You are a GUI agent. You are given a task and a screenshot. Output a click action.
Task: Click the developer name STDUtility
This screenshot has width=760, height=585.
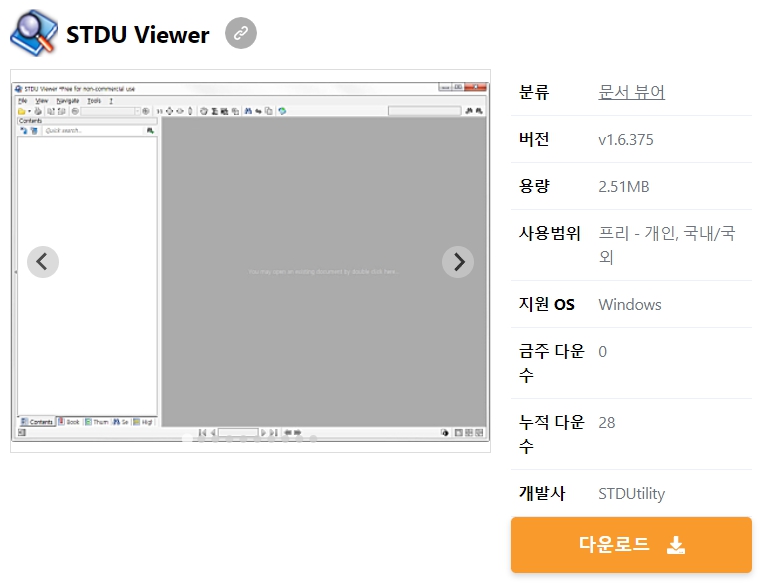pyautogui.click(x=632, y=493)
